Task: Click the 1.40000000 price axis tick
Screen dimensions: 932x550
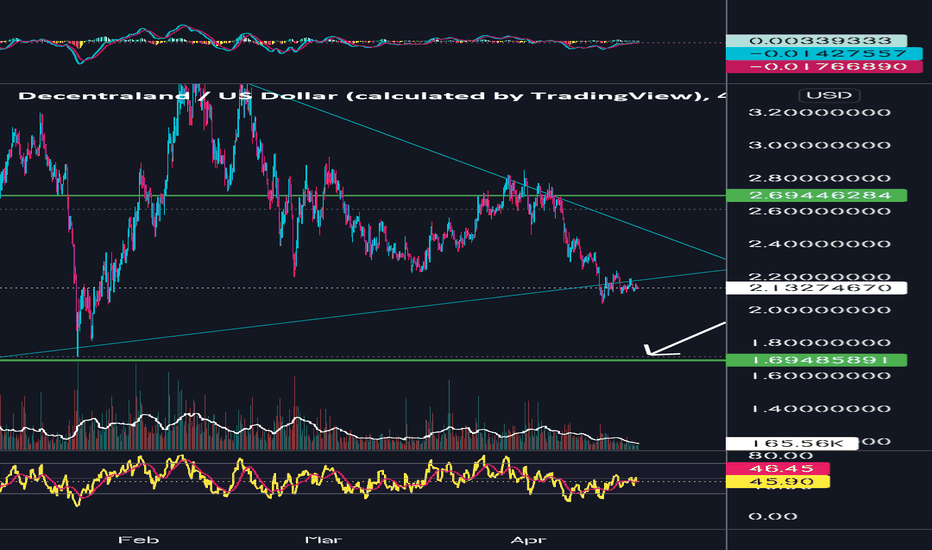Action: 820,408
